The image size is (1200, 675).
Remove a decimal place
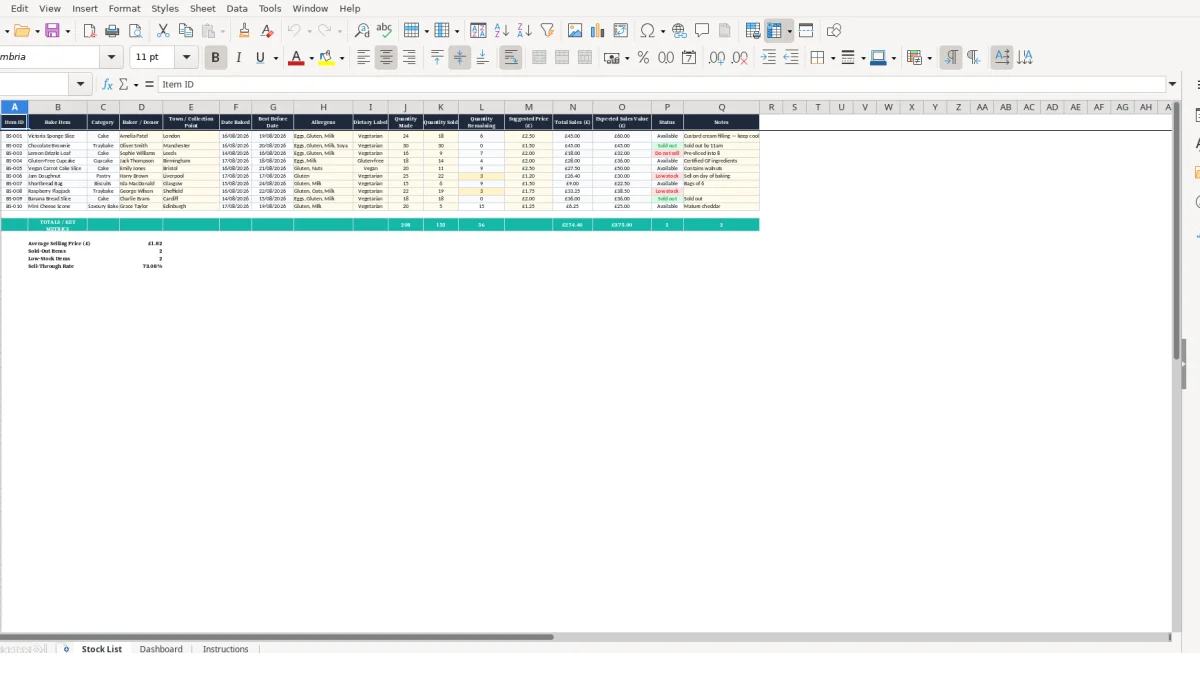point(740,58)
